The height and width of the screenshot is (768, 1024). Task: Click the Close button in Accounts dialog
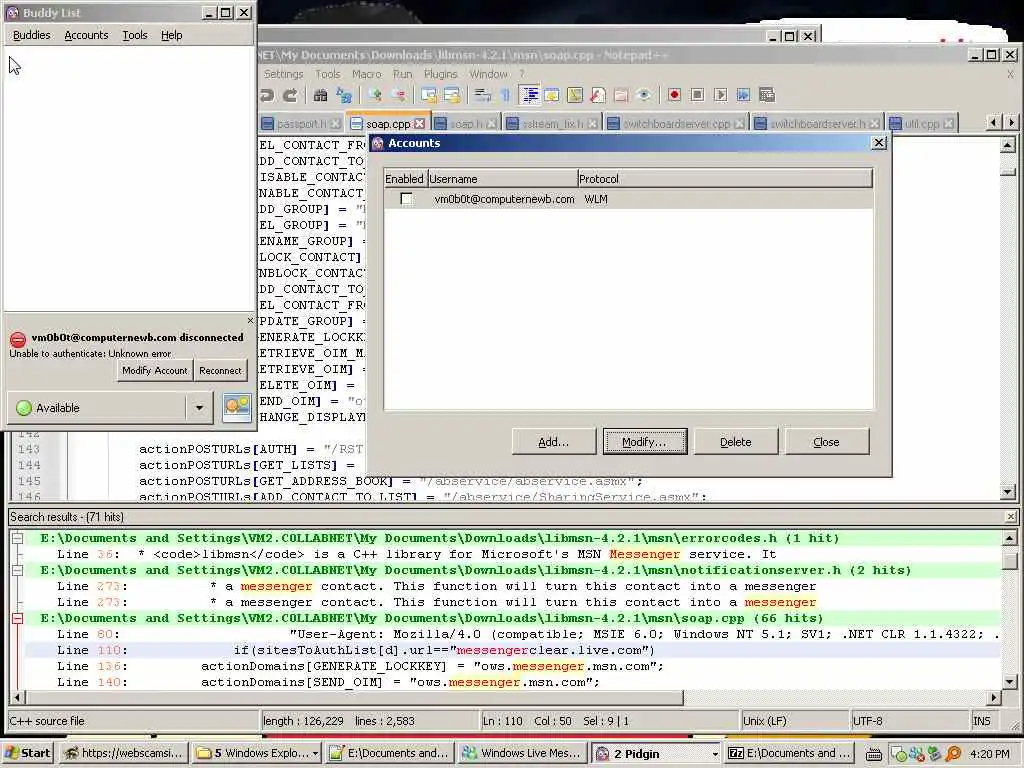point(826,442)
